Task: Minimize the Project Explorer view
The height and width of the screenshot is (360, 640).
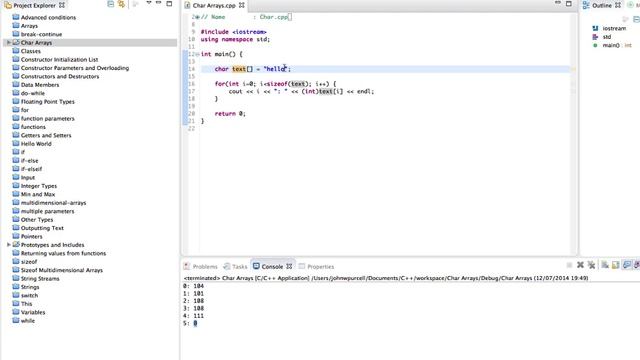Action: (159, 3)
